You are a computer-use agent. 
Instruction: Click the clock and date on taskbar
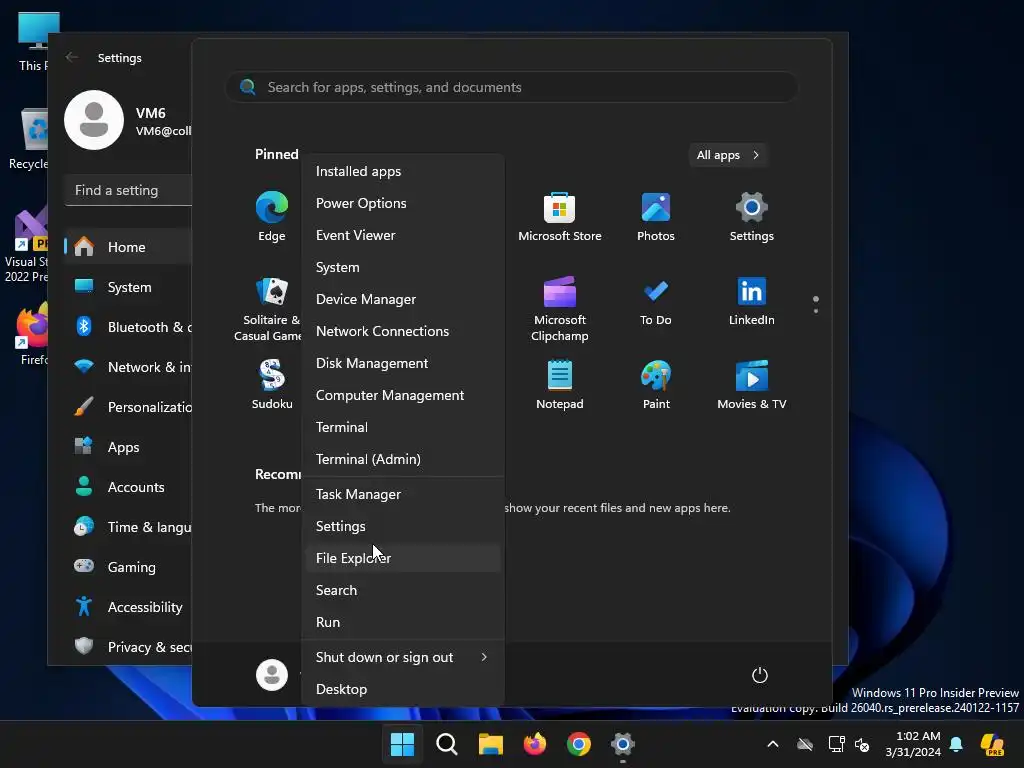pyautogui.click(x=913, y=744)
